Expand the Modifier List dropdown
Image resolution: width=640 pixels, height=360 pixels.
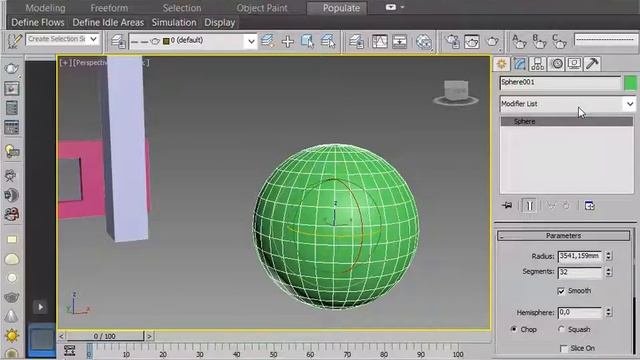630,104
